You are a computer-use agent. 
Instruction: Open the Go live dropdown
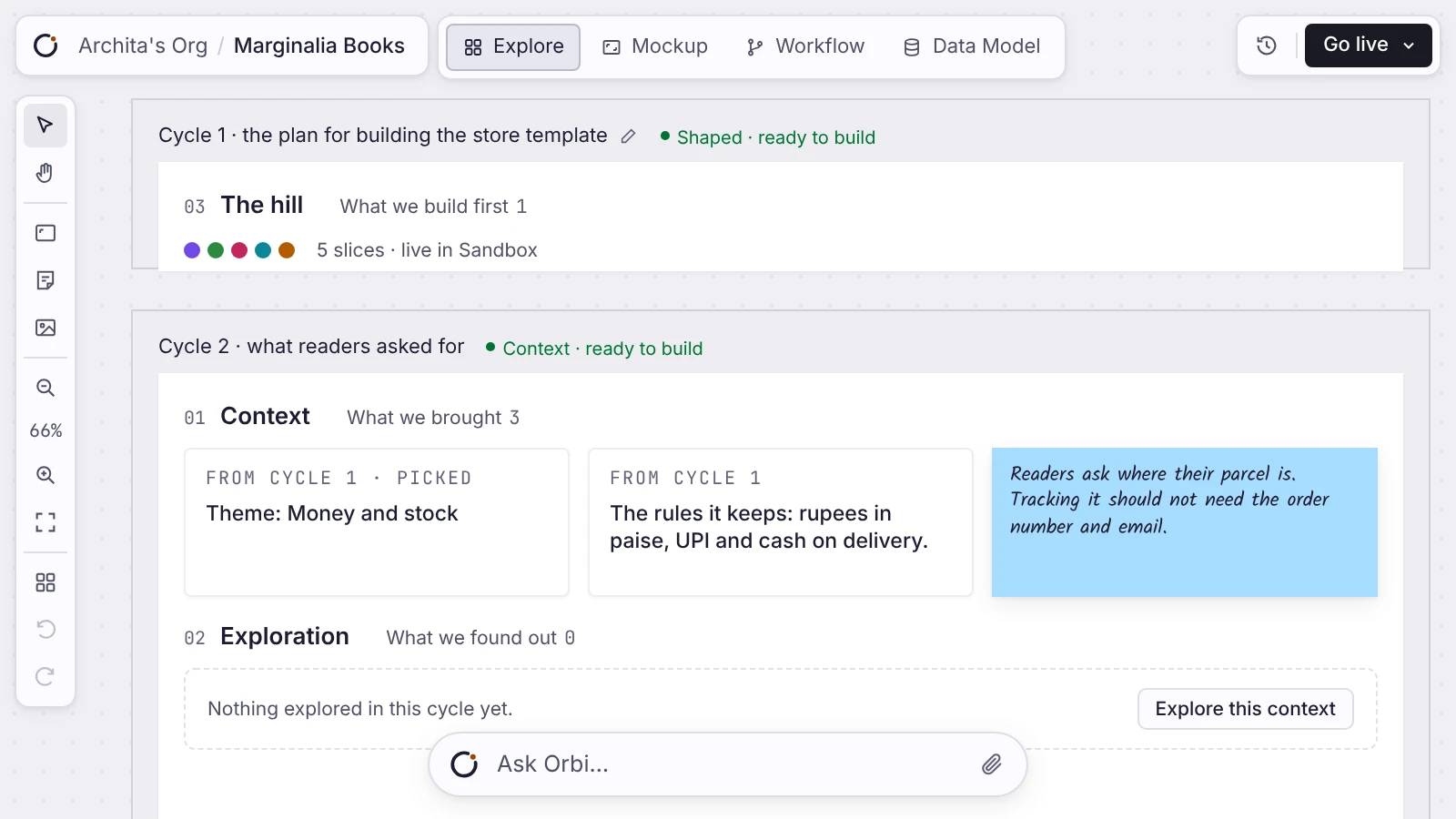tap(1369, 45)
